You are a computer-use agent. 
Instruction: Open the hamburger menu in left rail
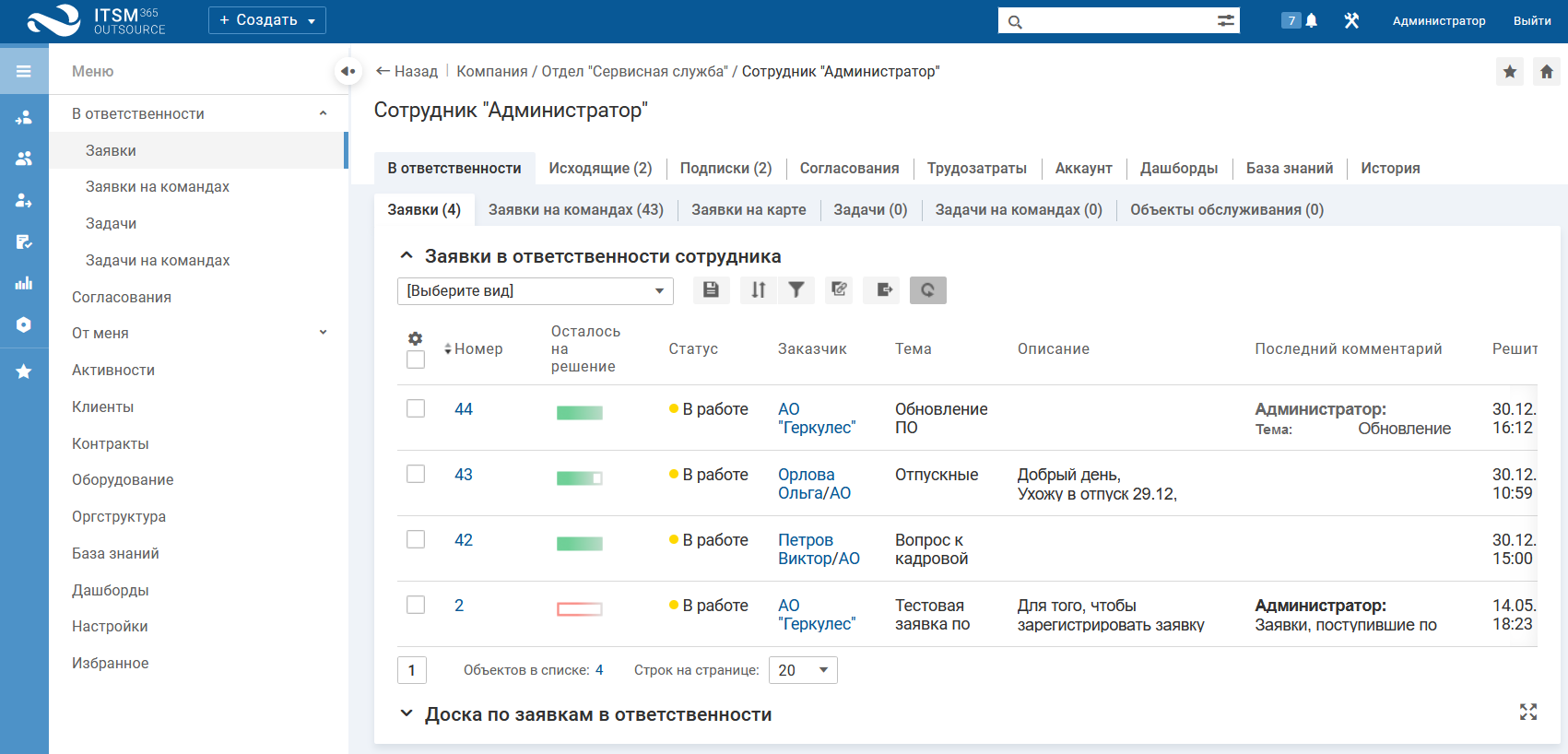pyautogui.click(x=24, y=71)
